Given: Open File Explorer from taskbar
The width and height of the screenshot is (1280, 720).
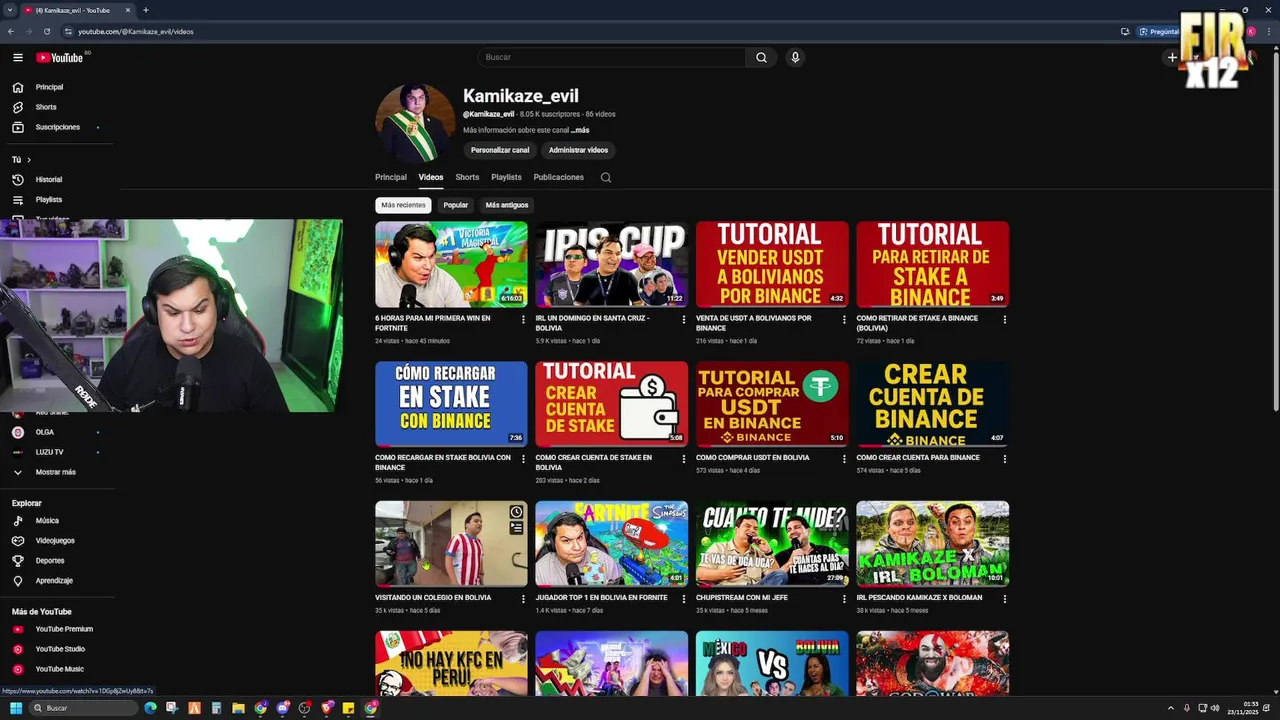Looking at the screenshot, I should pos(238,708).
